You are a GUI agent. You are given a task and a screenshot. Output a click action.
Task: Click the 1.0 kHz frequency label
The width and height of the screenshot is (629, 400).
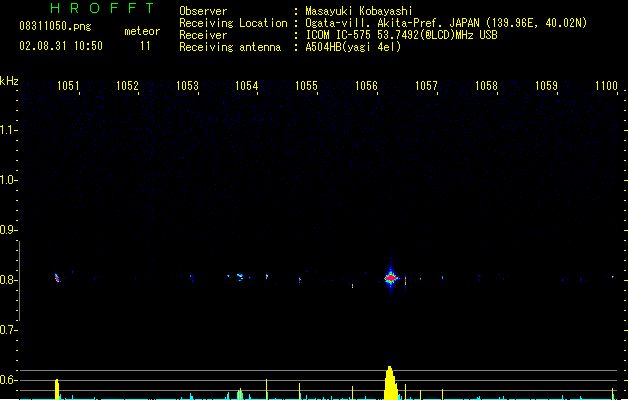[x=8, y=180]
